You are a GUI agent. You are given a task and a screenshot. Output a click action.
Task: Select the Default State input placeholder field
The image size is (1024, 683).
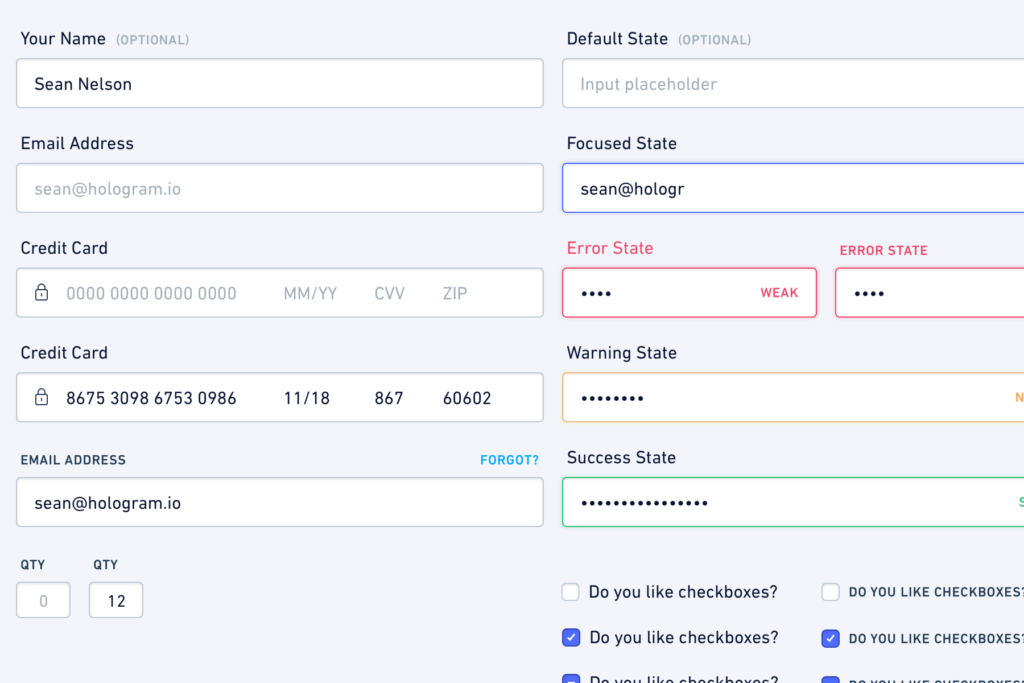pyautogui.click(x=793, y=84)
